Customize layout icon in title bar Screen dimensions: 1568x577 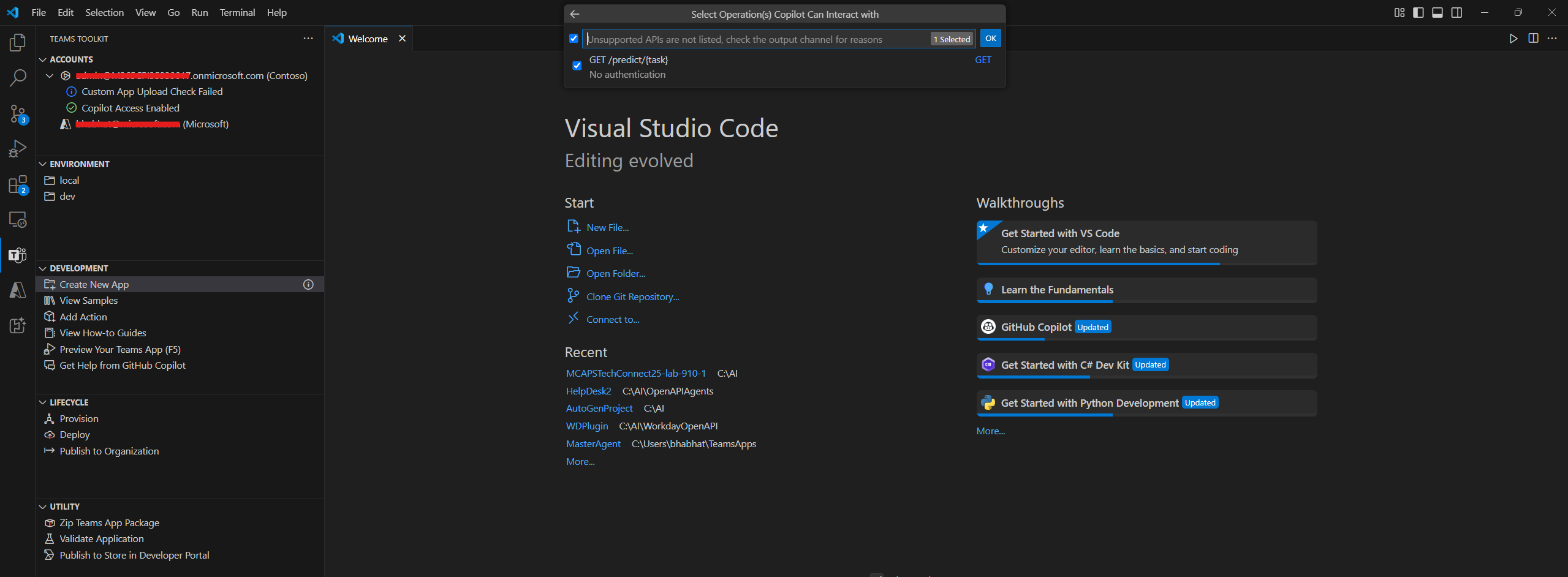[x=1399, y=13]
